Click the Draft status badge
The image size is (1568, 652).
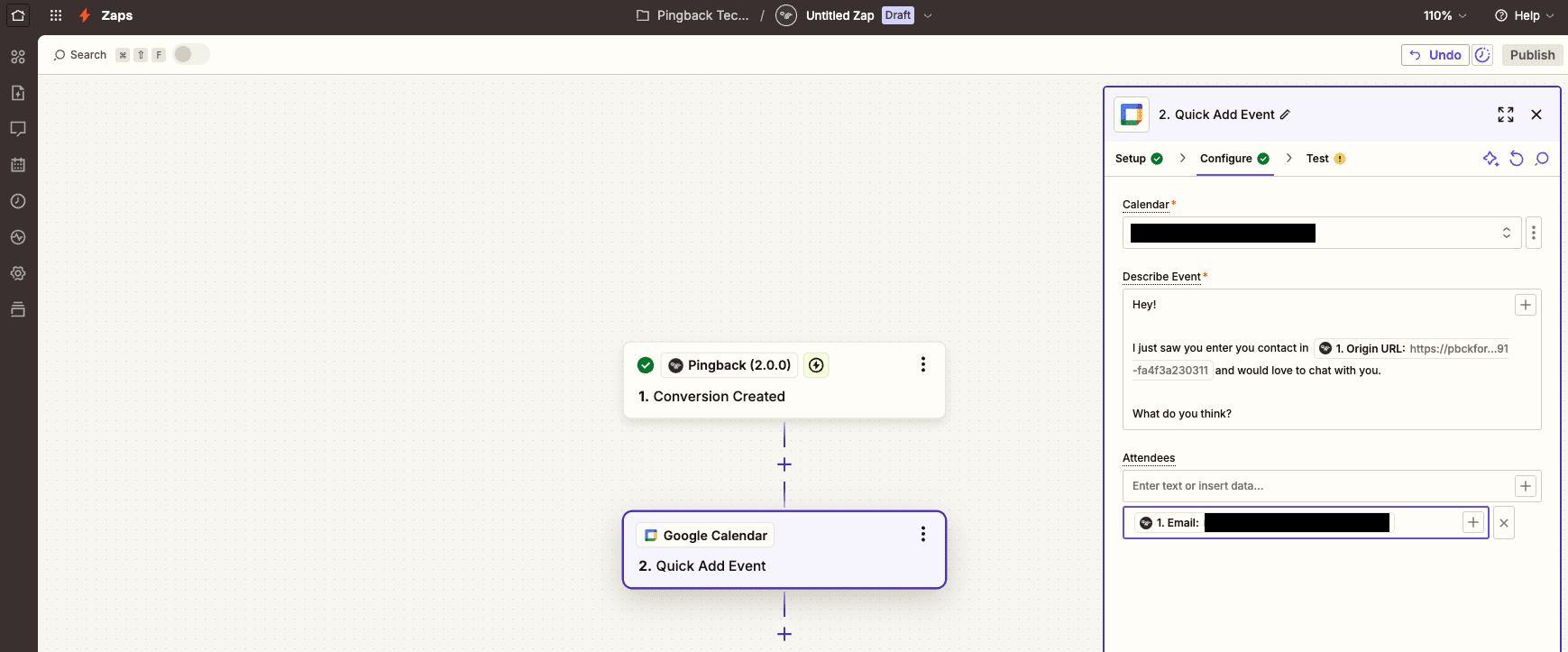898,15
